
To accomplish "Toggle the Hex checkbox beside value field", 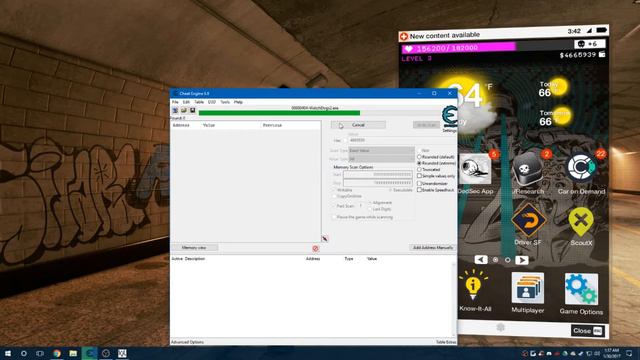I will (x=345, y=140).
